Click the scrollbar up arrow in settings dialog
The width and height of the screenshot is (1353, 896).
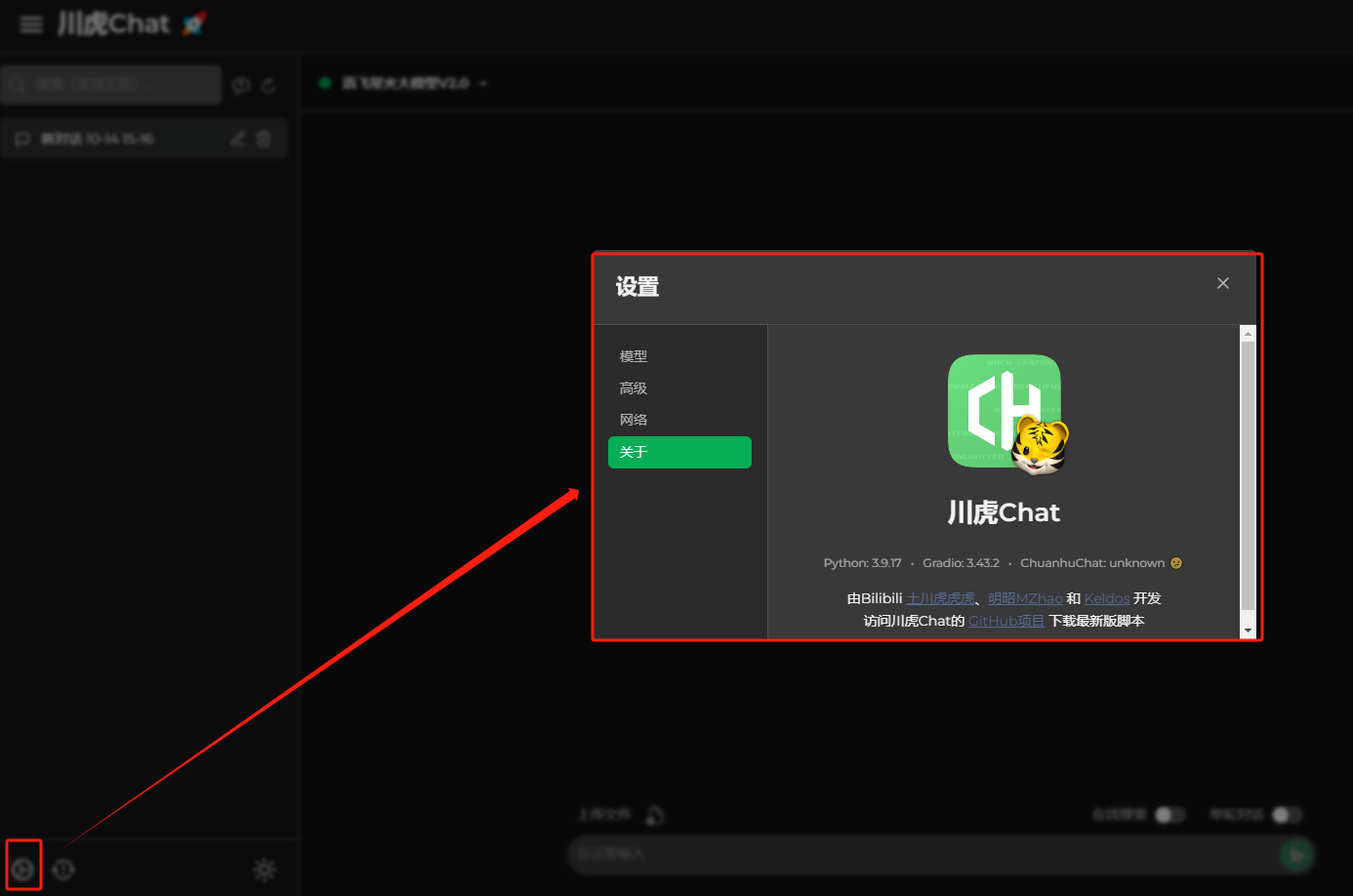coord(1248,334)
